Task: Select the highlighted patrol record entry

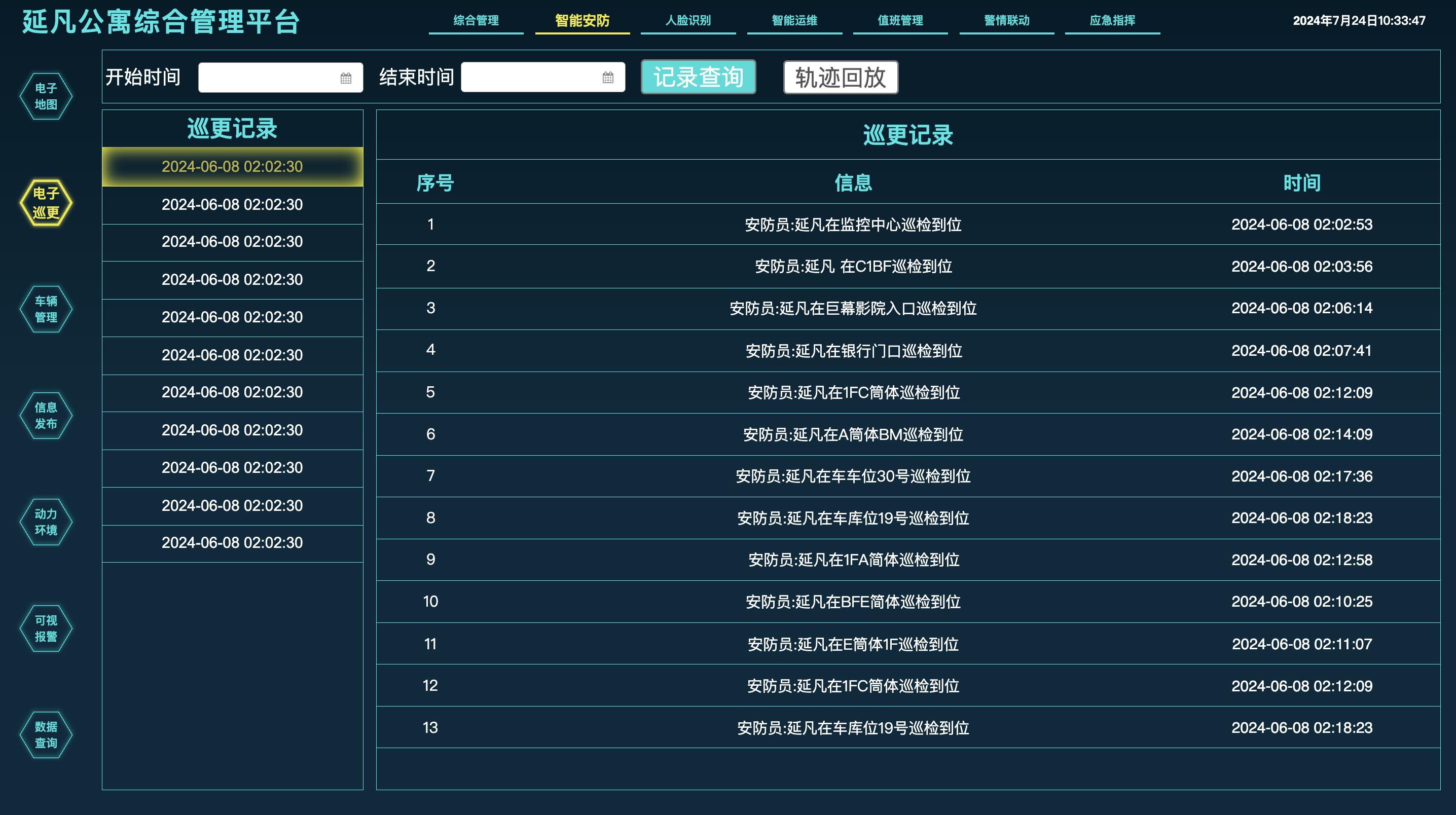Action: 232,167
